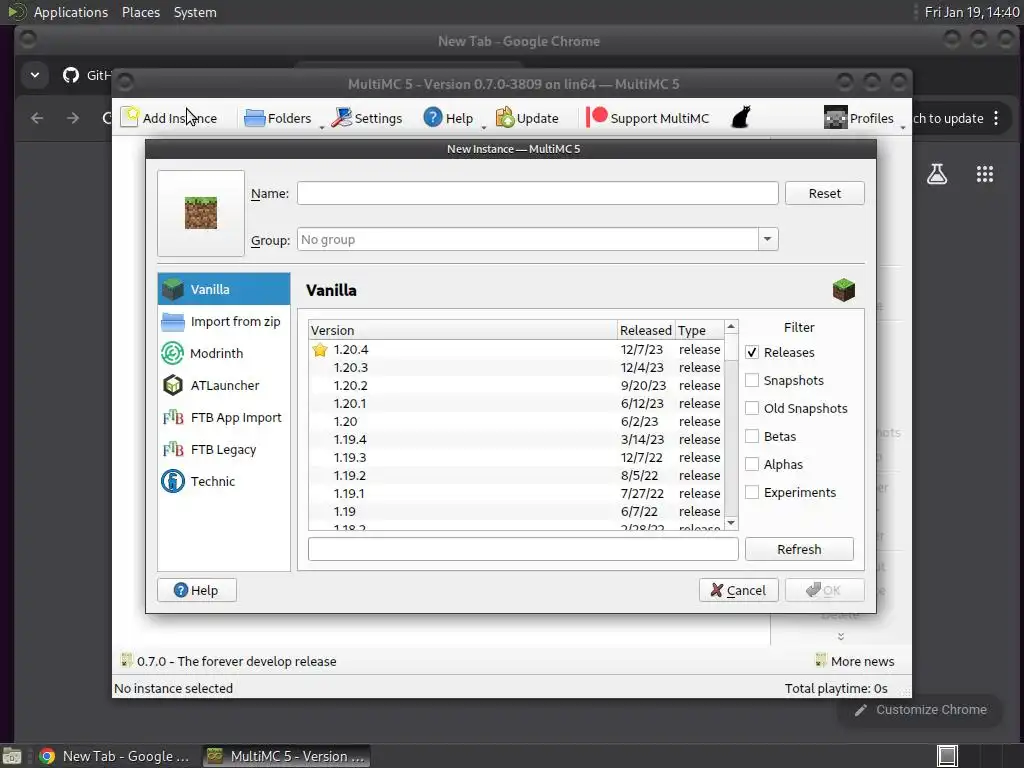The image size is (1024, 768).
Task: Enable the Snapshots filter checkbox
Action: pyautogui.click(x=752, y=380)
